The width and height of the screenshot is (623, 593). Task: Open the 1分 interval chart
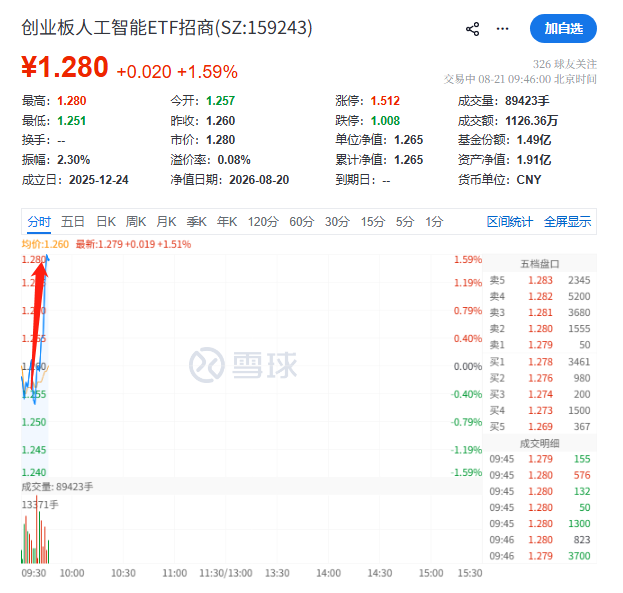click(x=434, y=221)
